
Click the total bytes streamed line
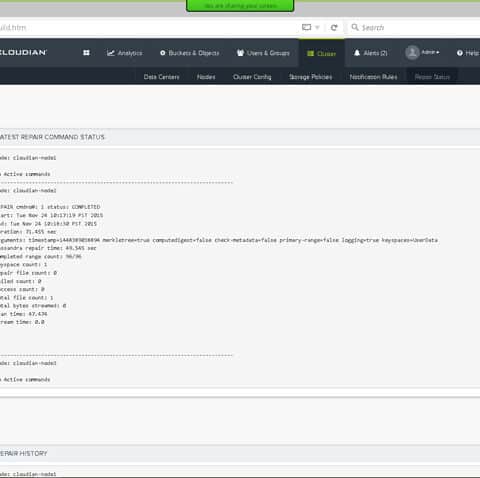pyautogui.click(x=33, y=306)
